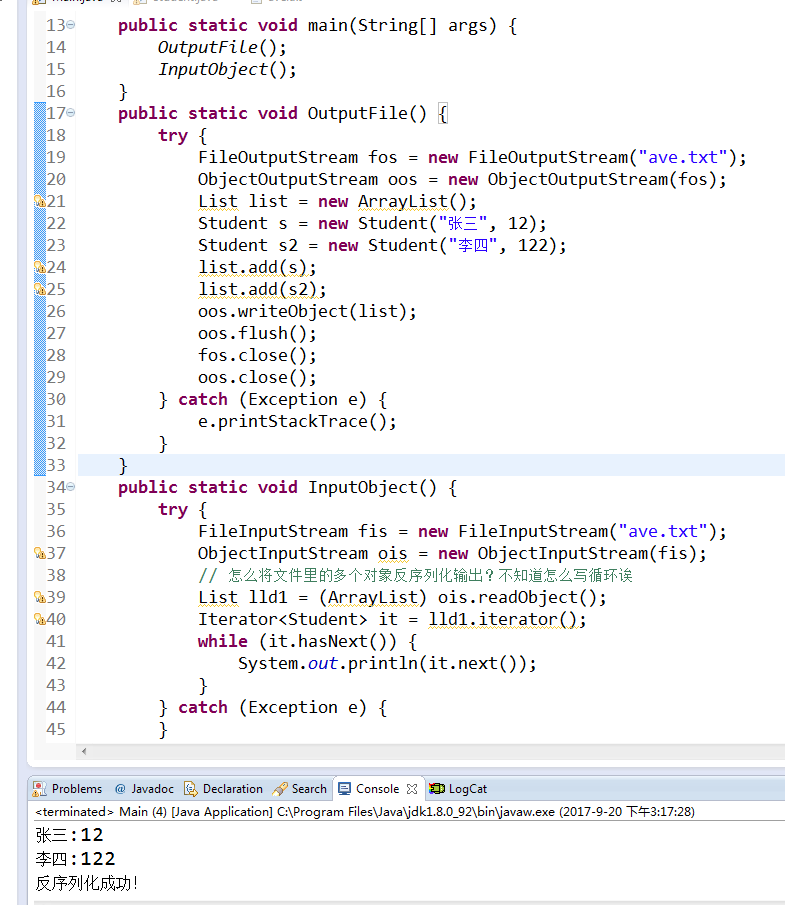The width and height of the screenshot is (785, 905).
Task: Collapse the OutputFile method at line 17
Action: click(x=70, y=113)
